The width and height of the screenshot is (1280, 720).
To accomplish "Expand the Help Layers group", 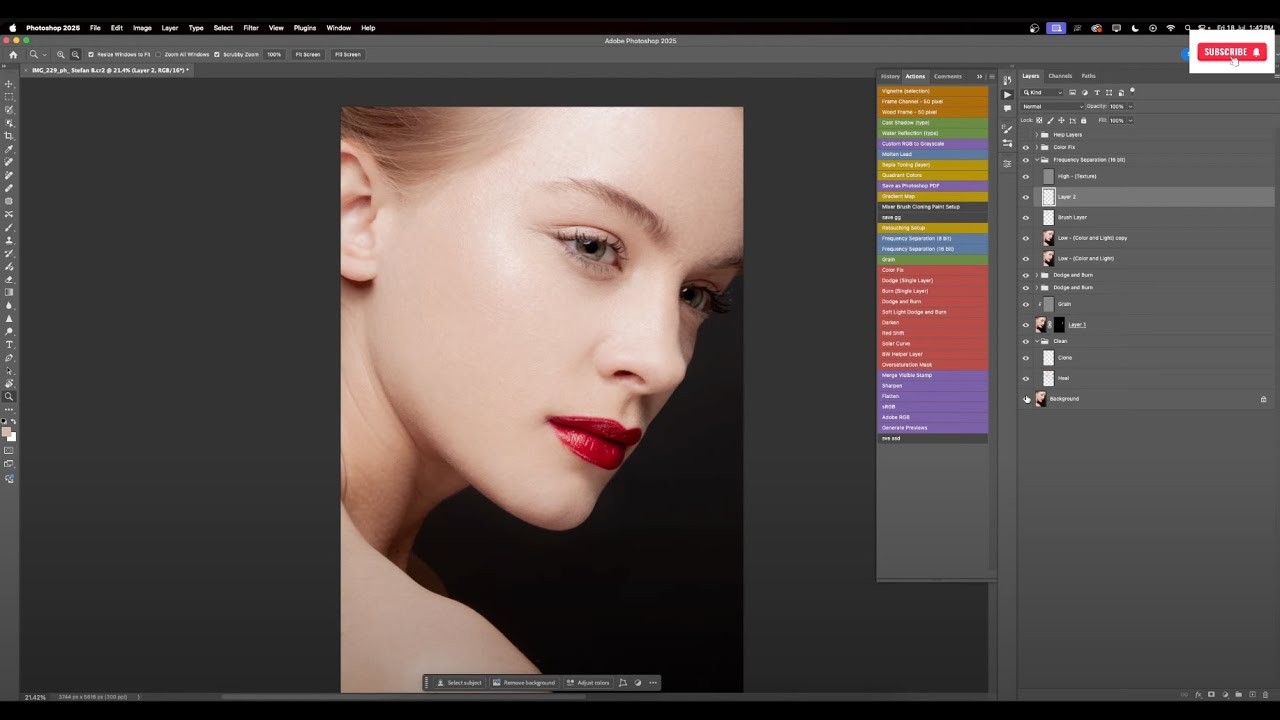I will pos(1036,134).
